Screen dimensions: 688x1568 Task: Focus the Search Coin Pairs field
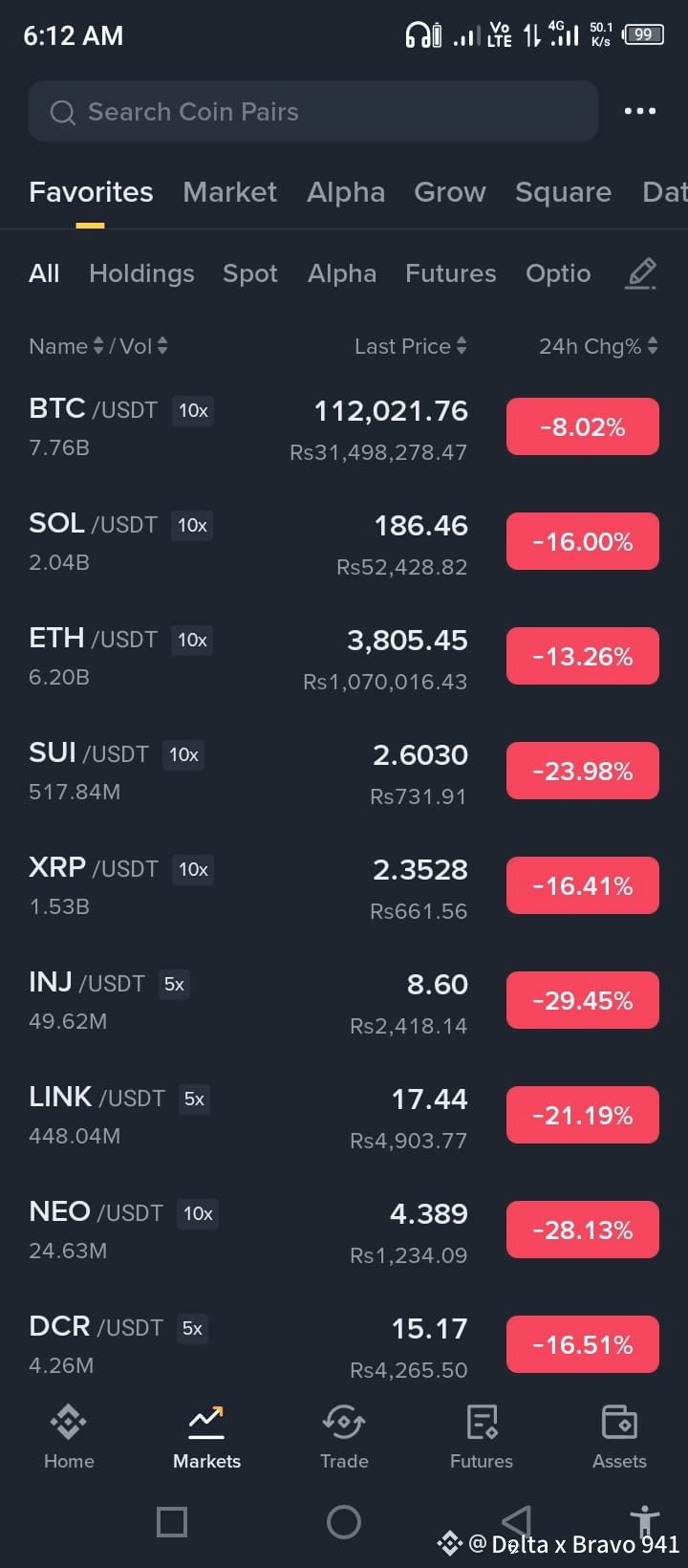coord(313,111)
